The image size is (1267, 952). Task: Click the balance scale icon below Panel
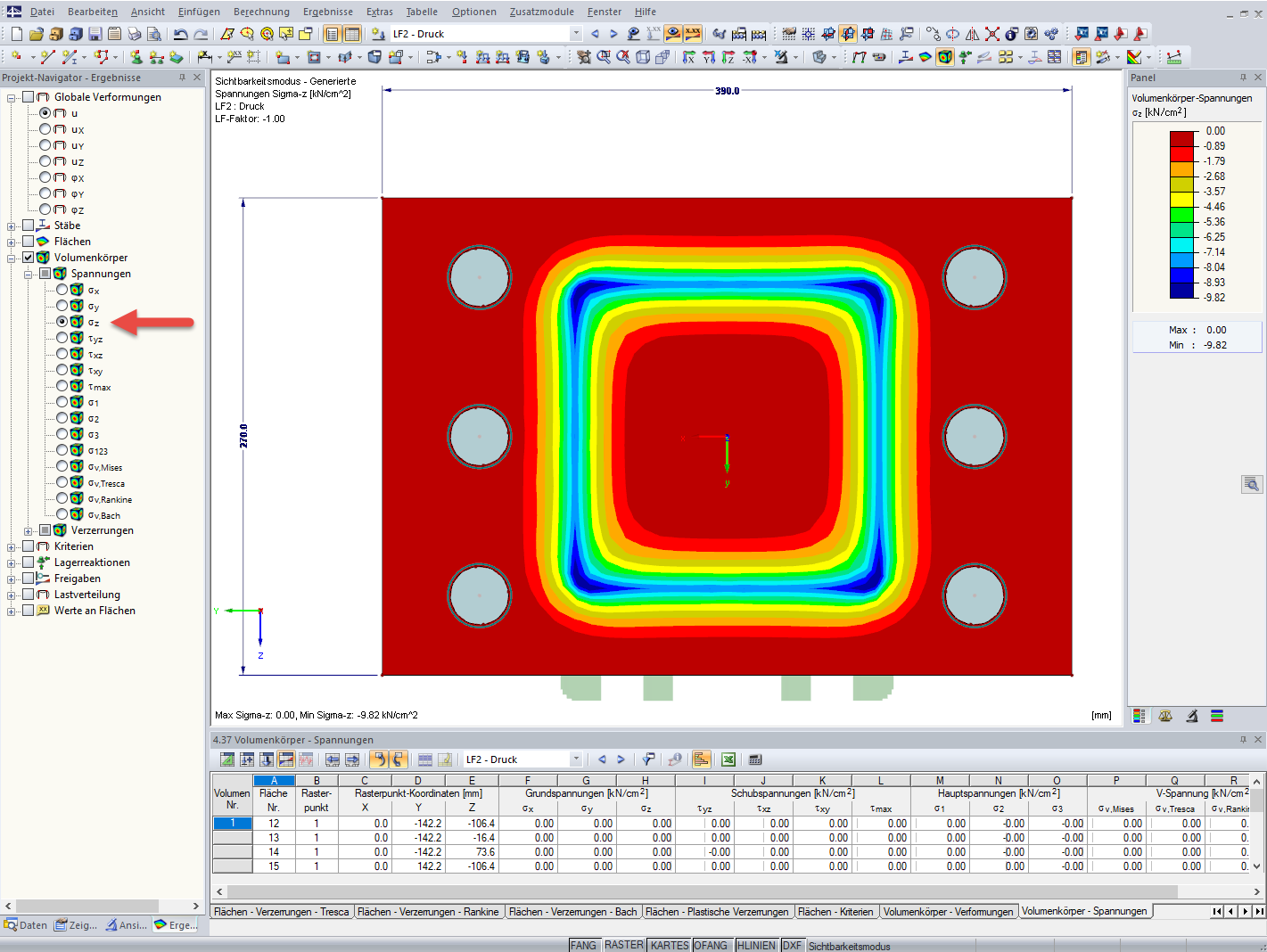(1165, 716)
